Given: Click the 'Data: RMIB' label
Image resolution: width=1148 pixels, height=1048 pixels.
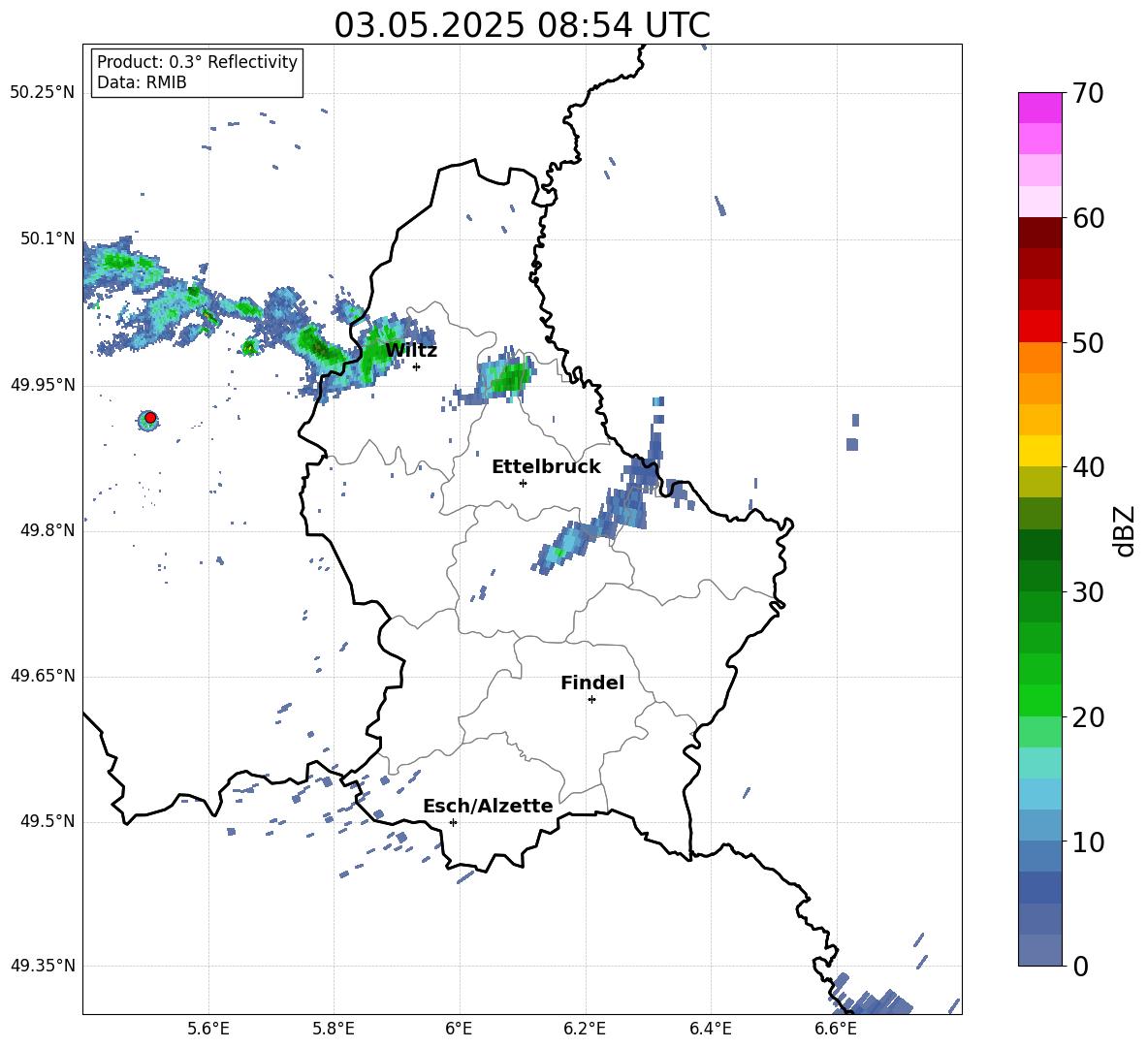Looking at the screenshot, I should coord(142,82).
